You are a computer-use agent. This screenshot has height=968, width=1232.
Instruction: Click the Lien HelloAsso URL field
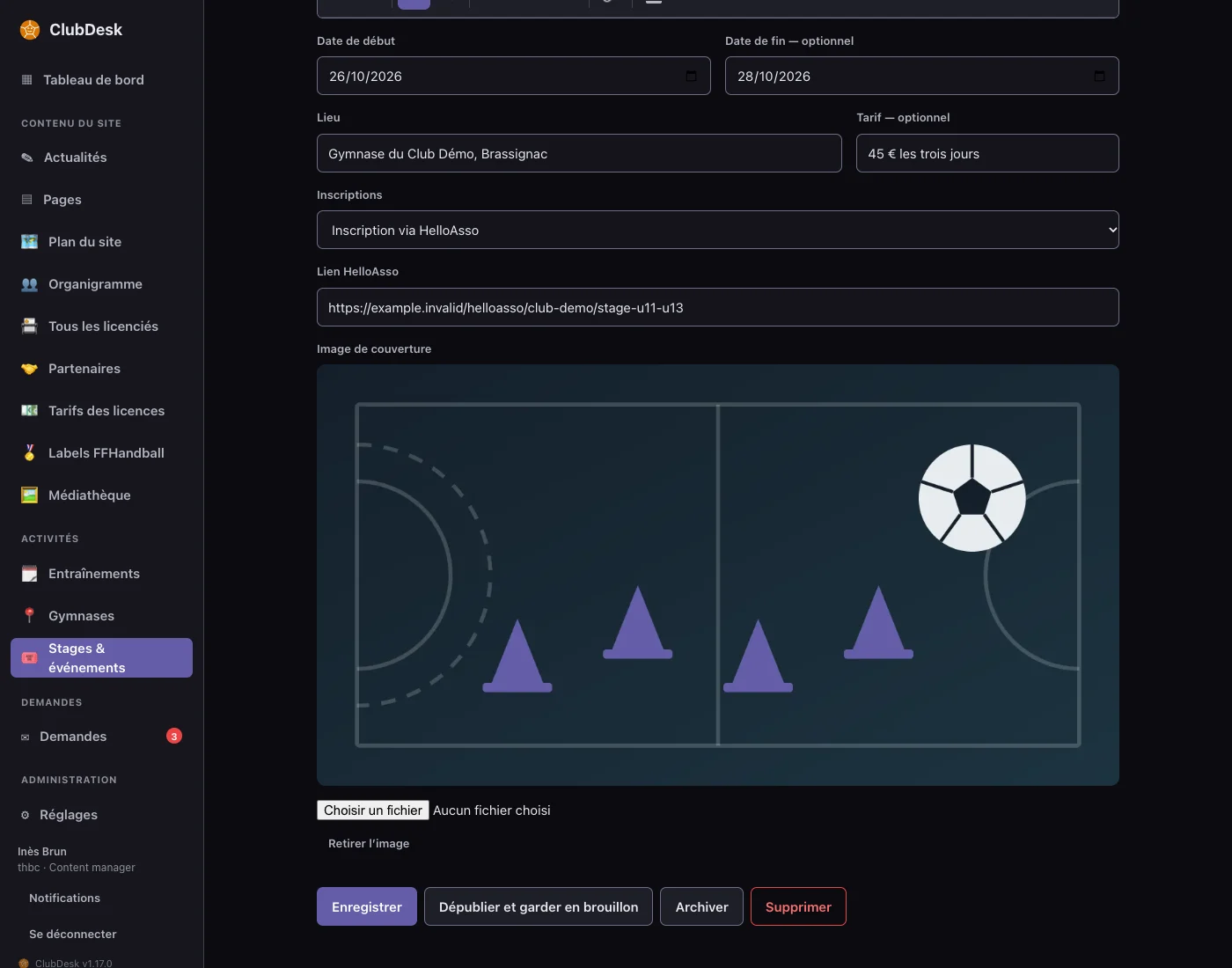coord(718,307)
